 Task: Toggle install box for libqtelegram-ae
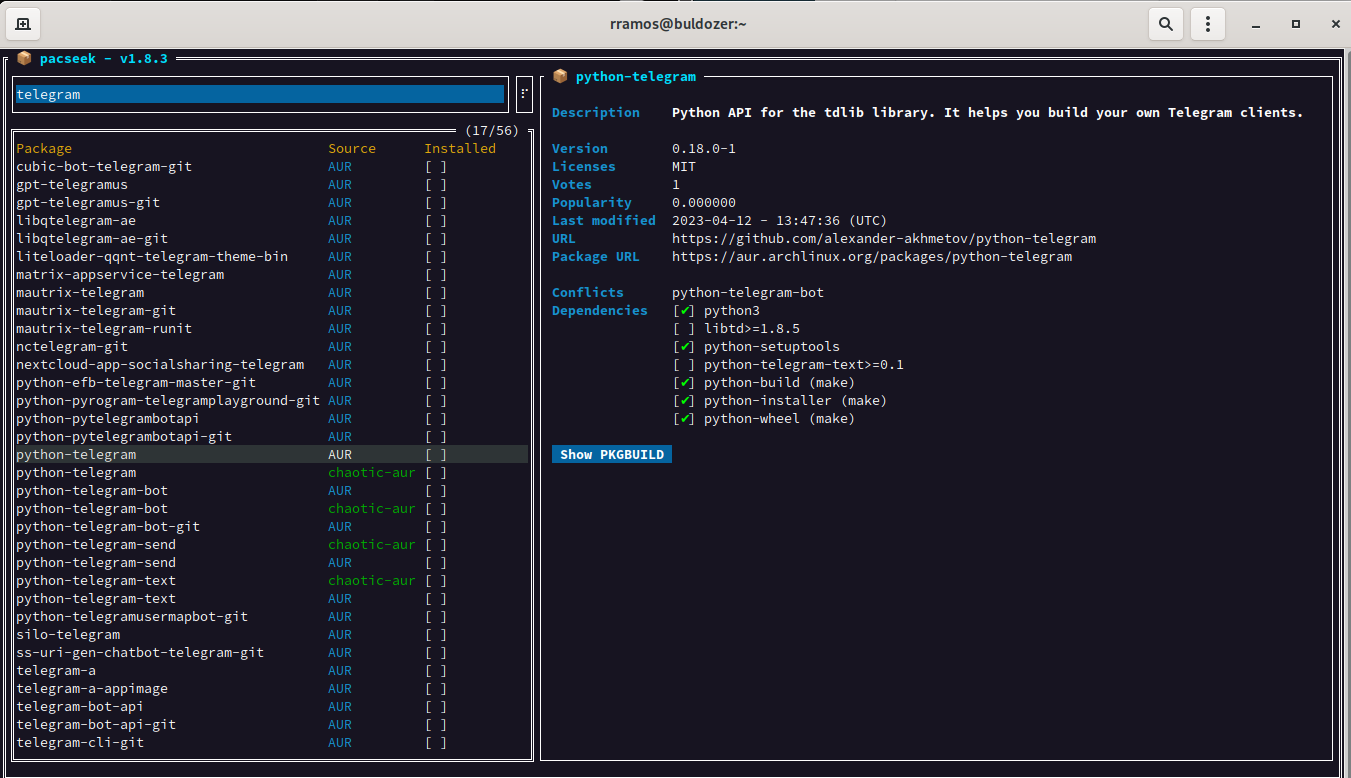(436, 220)
